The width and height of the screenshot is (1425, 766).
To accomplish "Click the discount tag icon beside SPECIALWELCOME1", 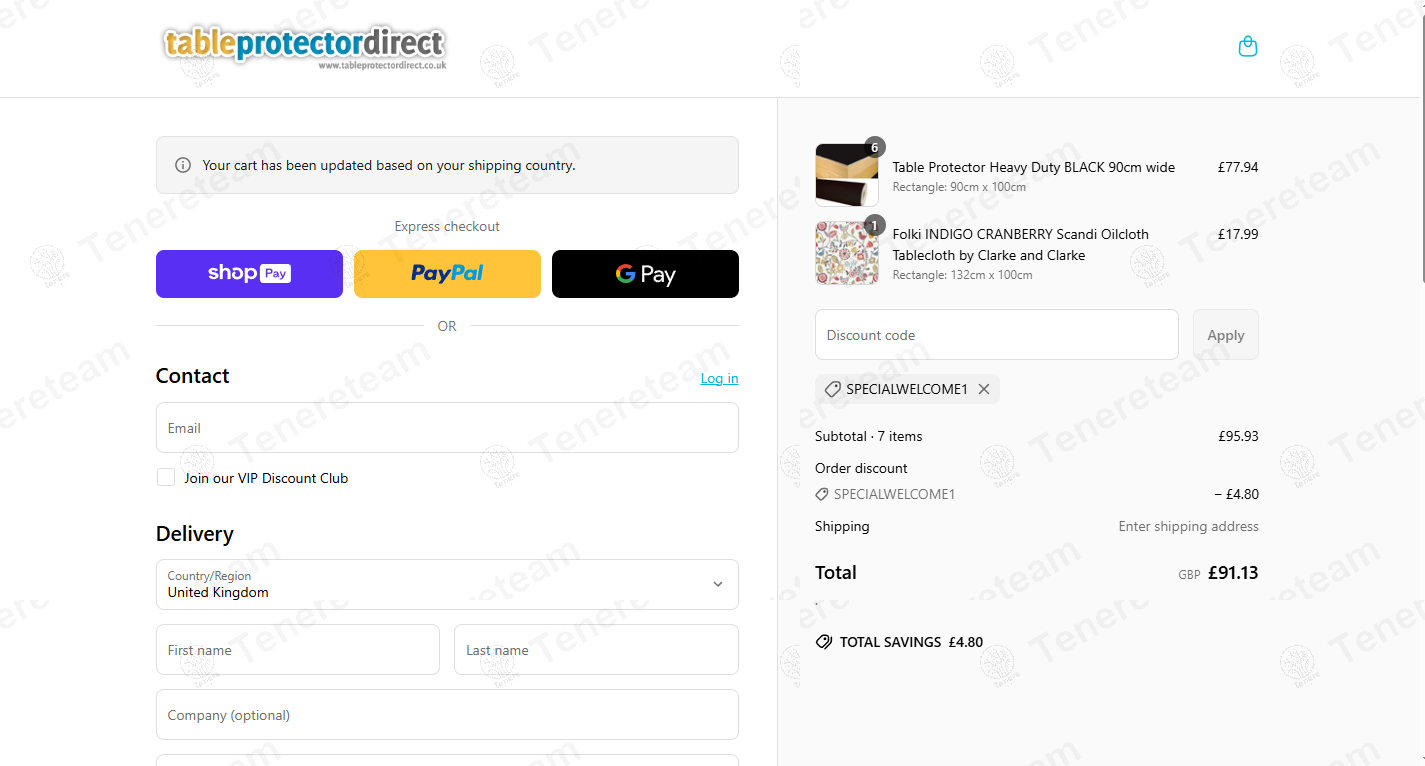I will pos(832,389).
